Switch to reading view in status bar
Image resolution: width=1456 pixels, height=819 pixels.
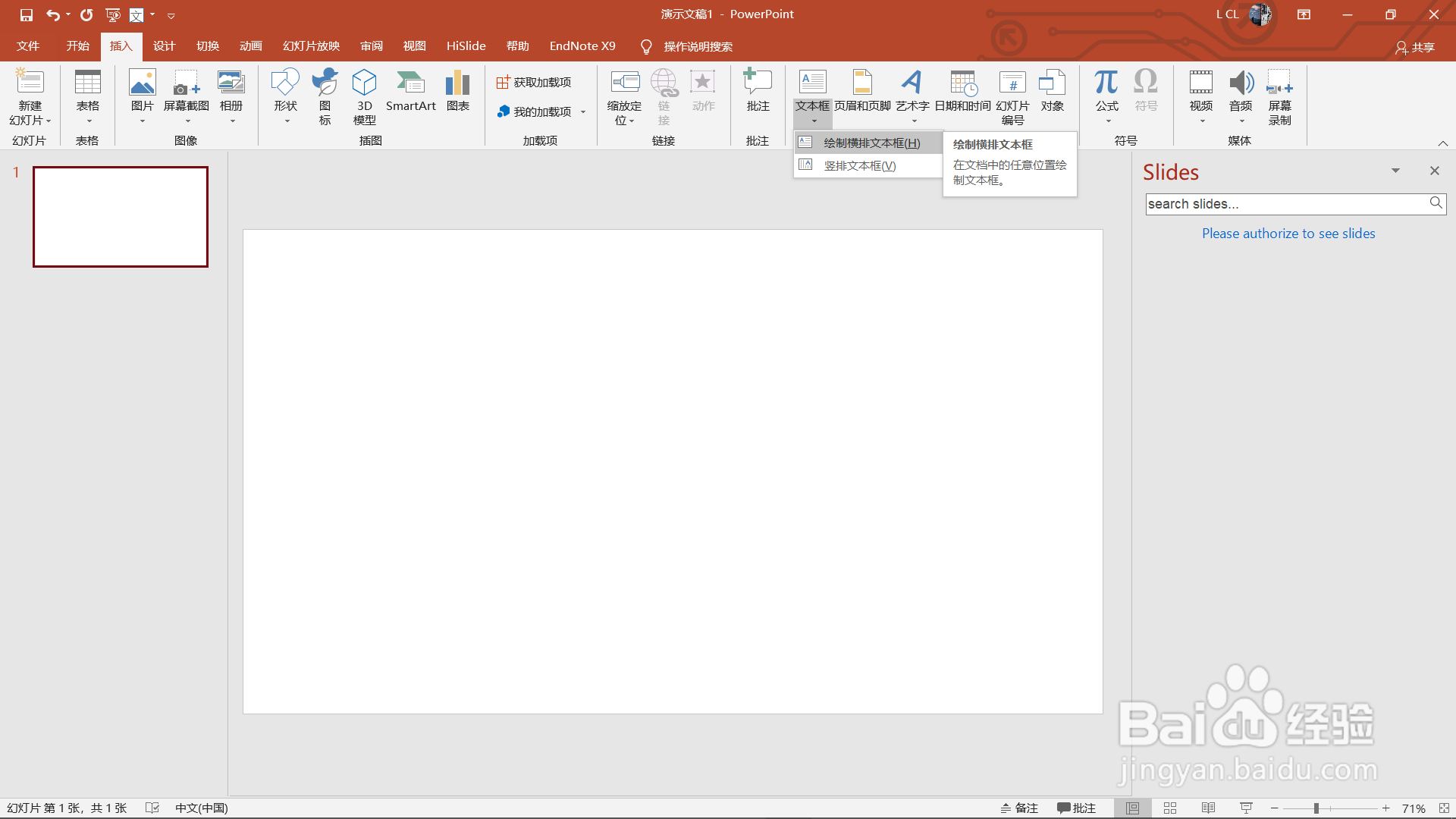[1208, 808]
